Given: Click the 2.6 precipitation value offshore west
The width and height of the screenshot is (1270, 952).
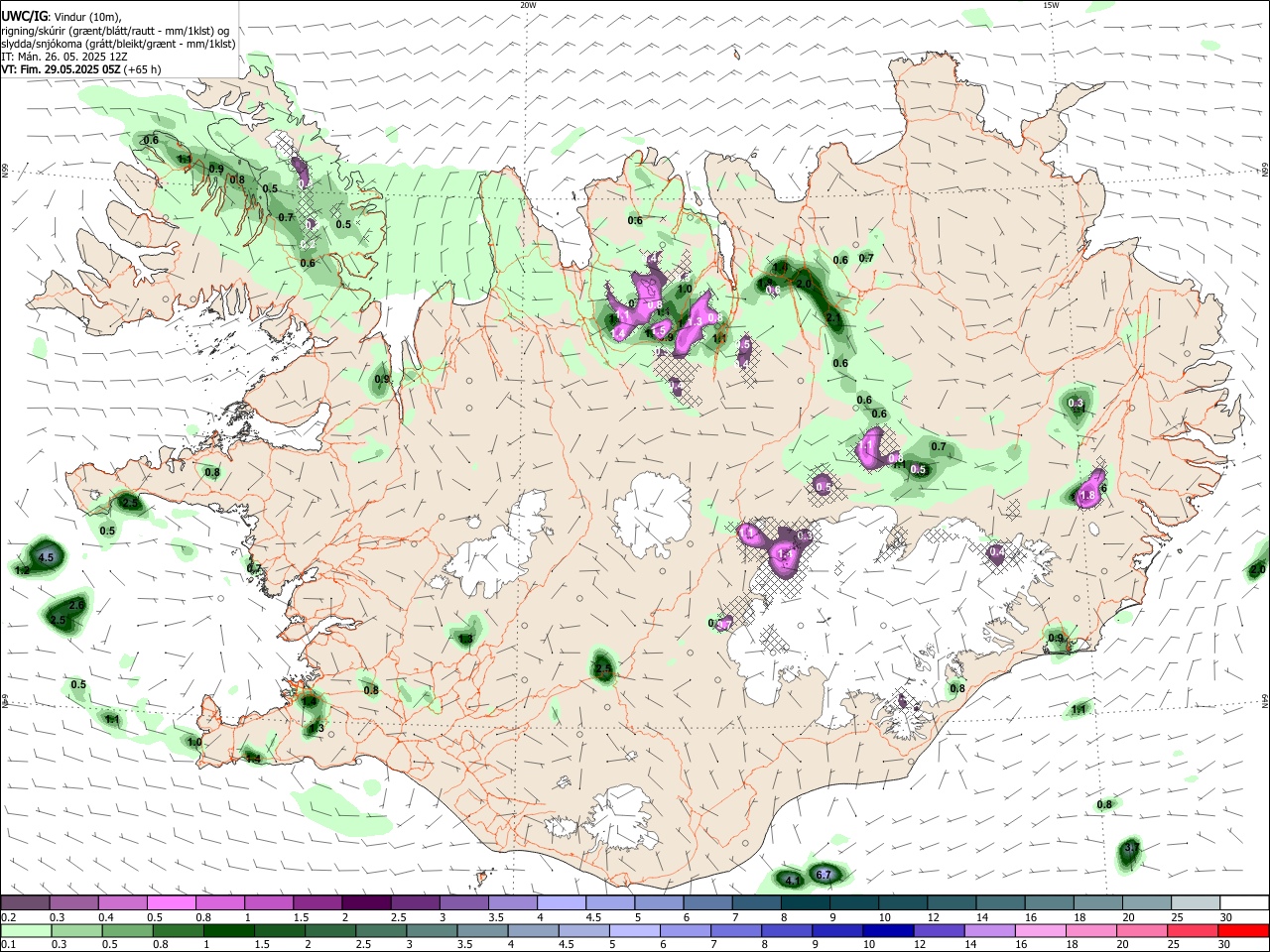Looking at the screenshot, I should click(77, 605).
